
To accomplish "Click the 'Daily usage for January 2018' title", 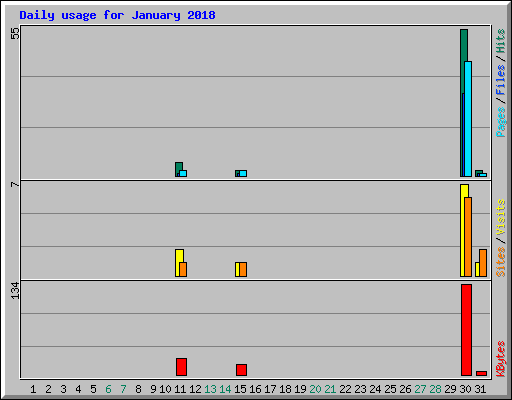I will coord(117,15).
